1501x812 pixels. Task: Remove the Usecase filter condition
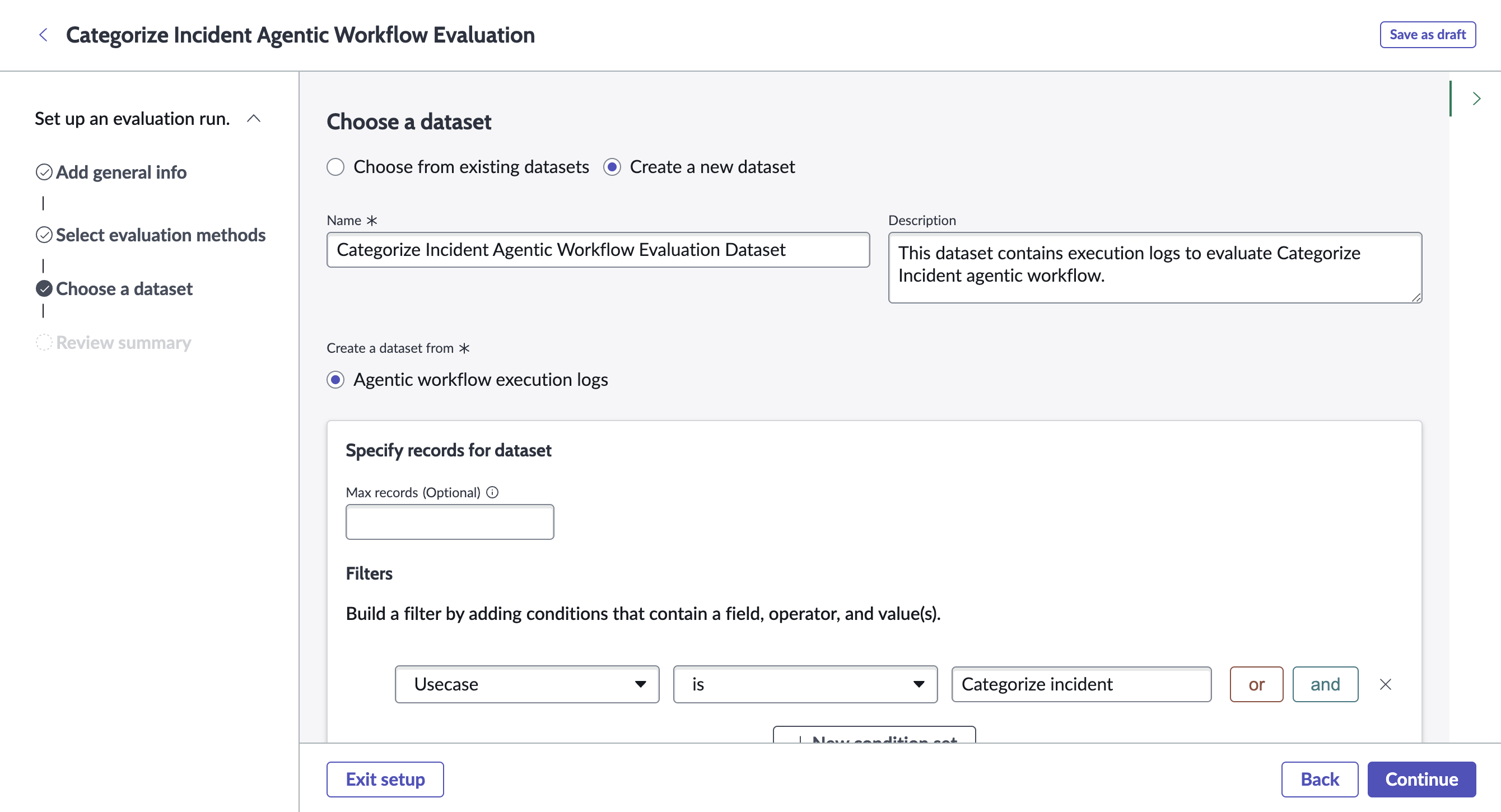pyautogui.click(x=1385, y=684)
